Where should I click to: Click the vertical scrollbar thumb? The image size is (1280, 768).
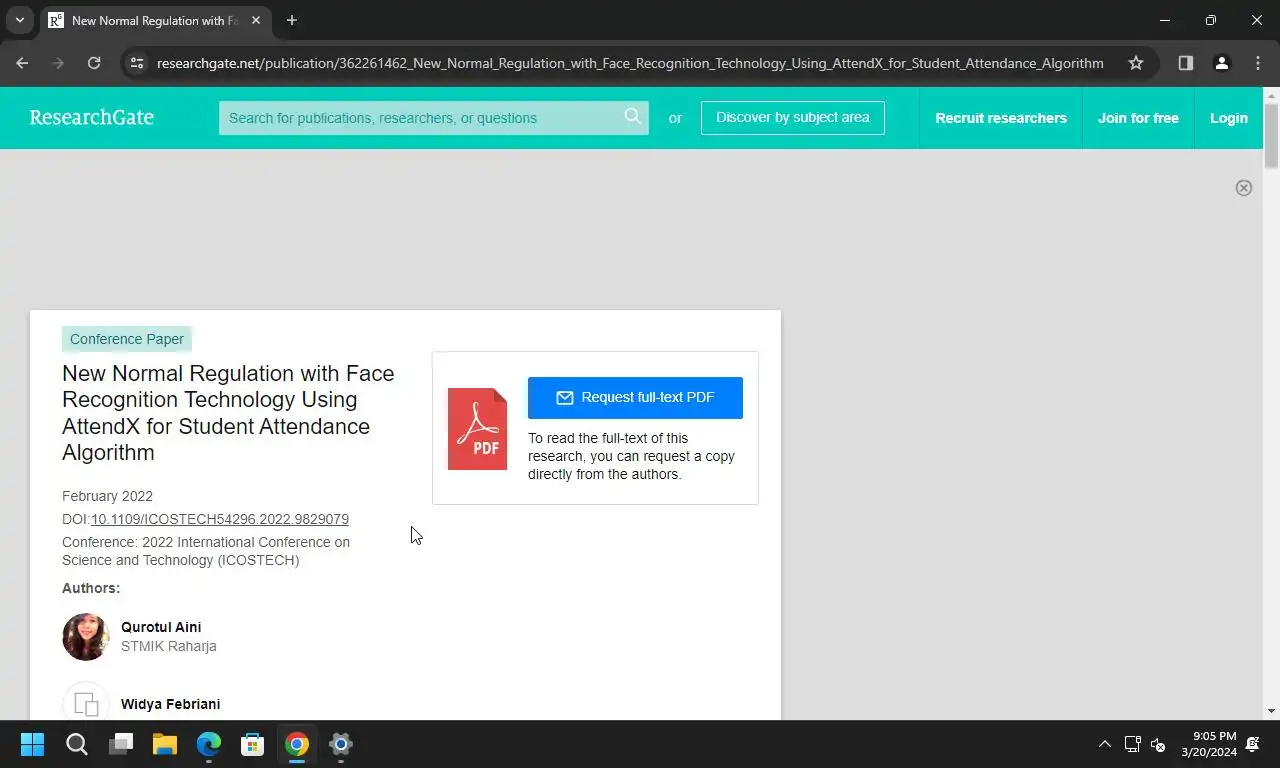tap(1271, 136)
